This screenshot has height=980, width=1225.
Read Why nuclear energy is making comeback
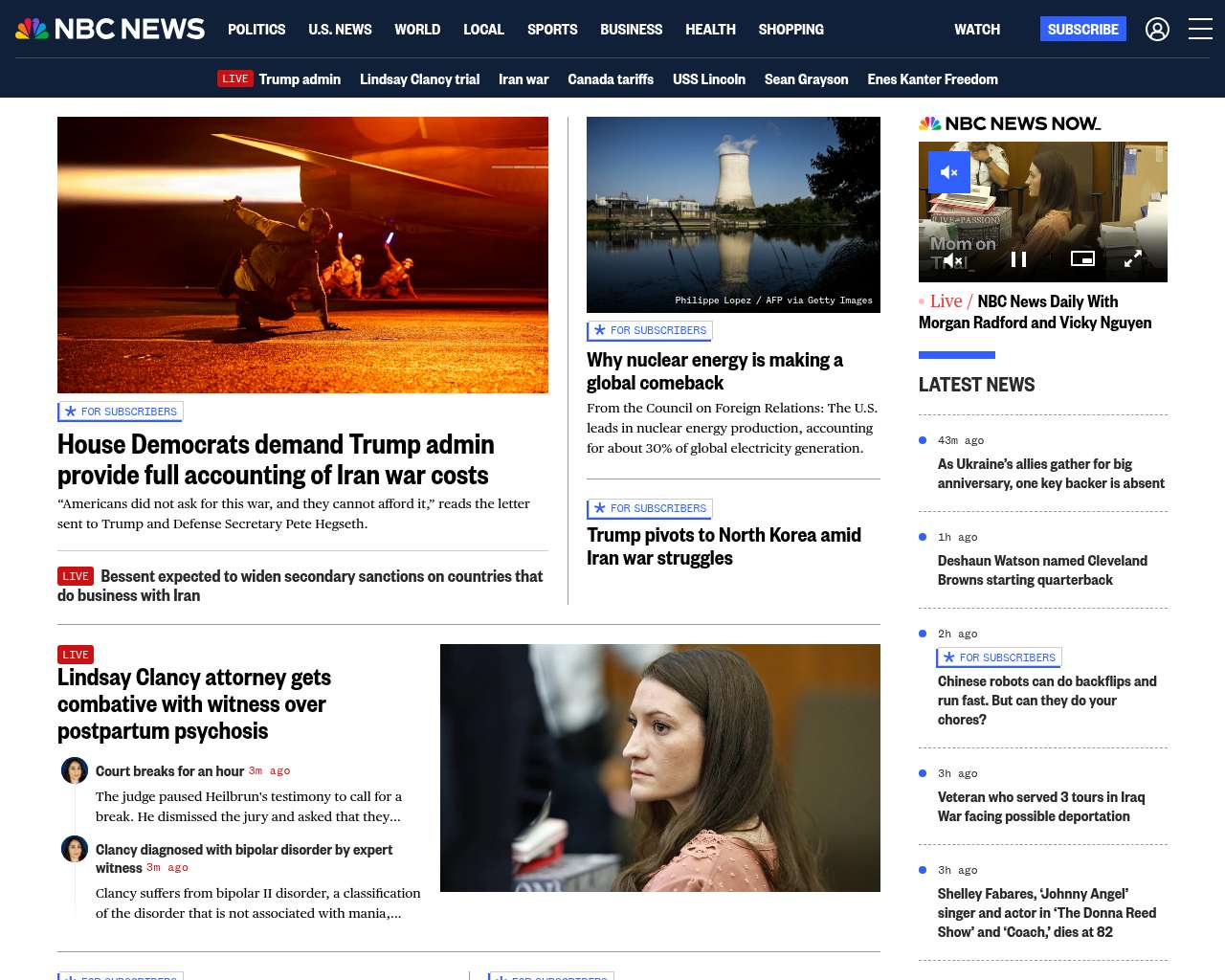tap(714, 371)
